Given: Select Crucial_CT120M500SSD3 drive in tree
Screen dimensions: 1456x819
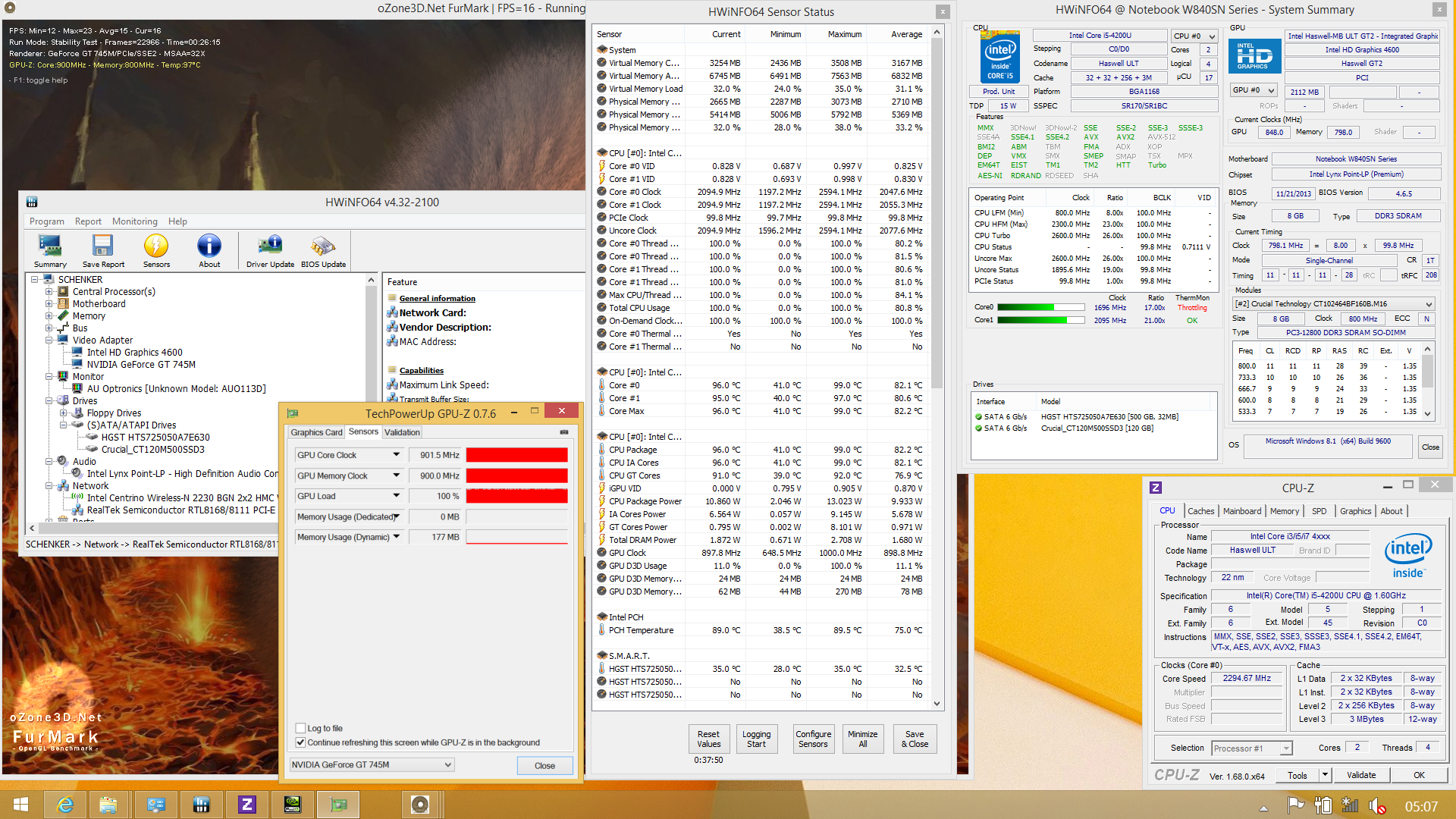Looking at the screenshot, I should point(152,450).
